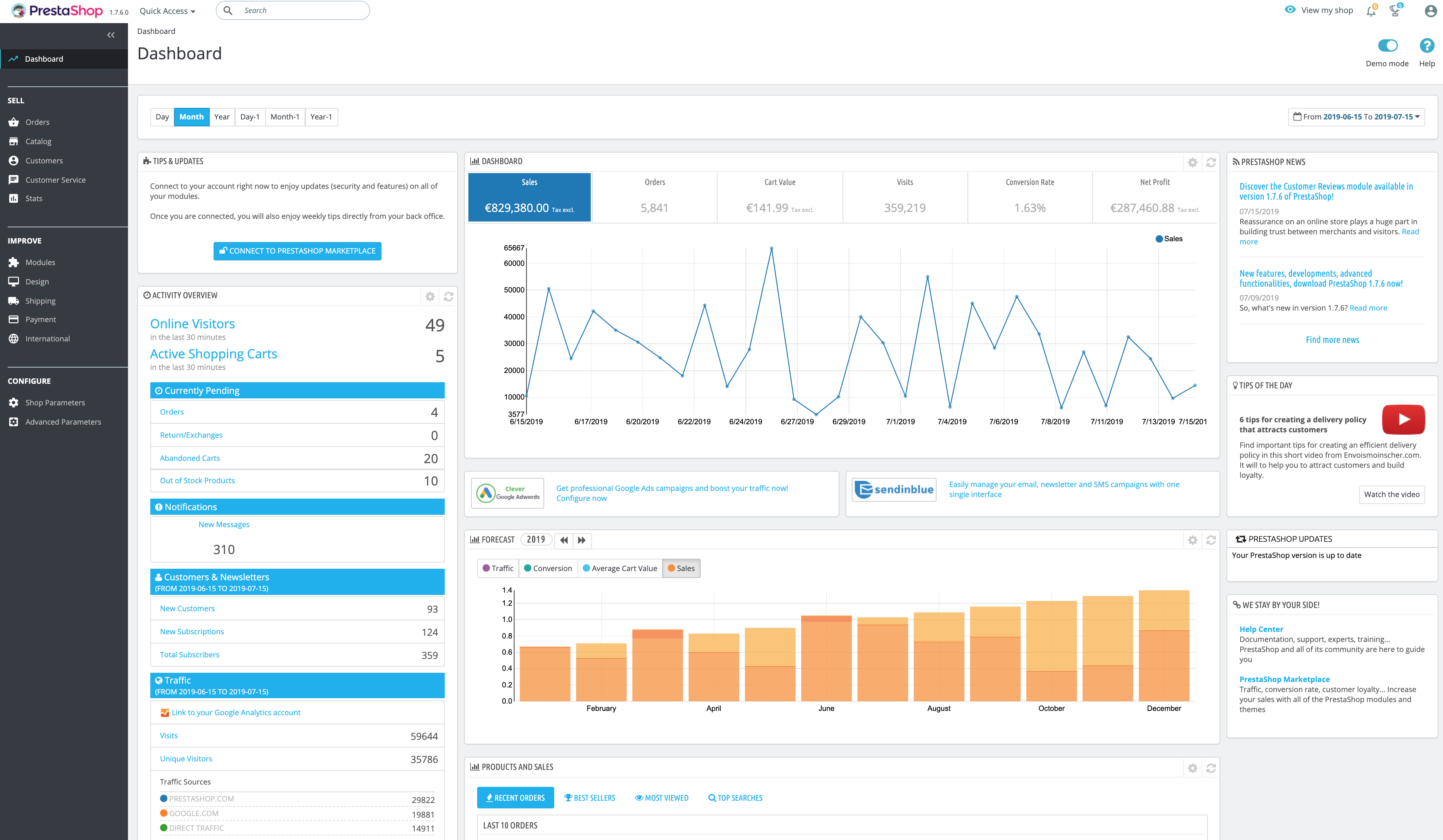Image resolution: width=1443 pixels, height=840 pixels.
Task: Select the Year time period tab
Action: (x=222, y=117)
